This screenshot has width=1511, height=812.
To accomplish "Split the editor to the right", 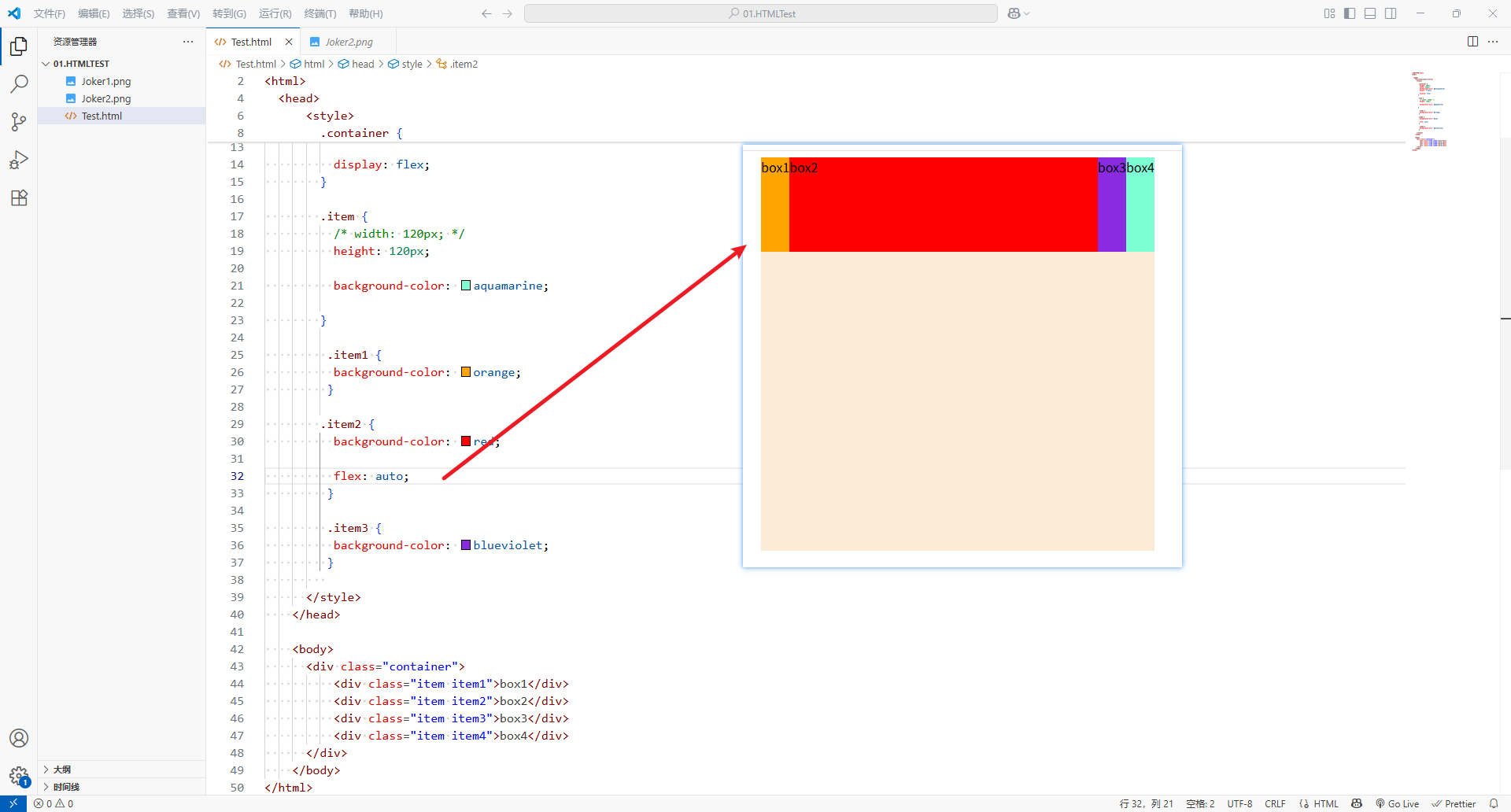I will click(1472, 42).
